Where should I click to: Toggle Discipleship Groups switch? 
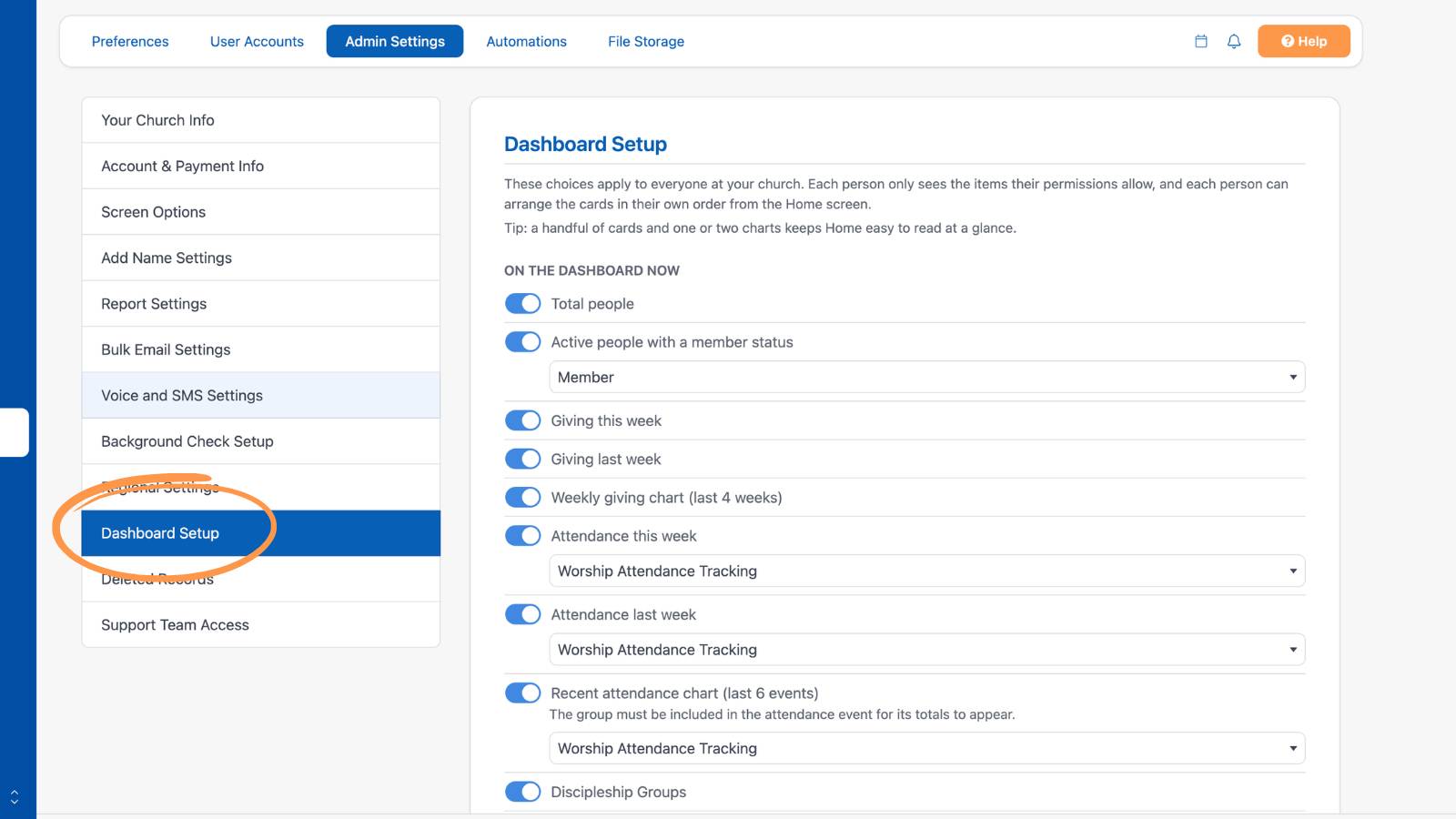(x=523, y=792)
